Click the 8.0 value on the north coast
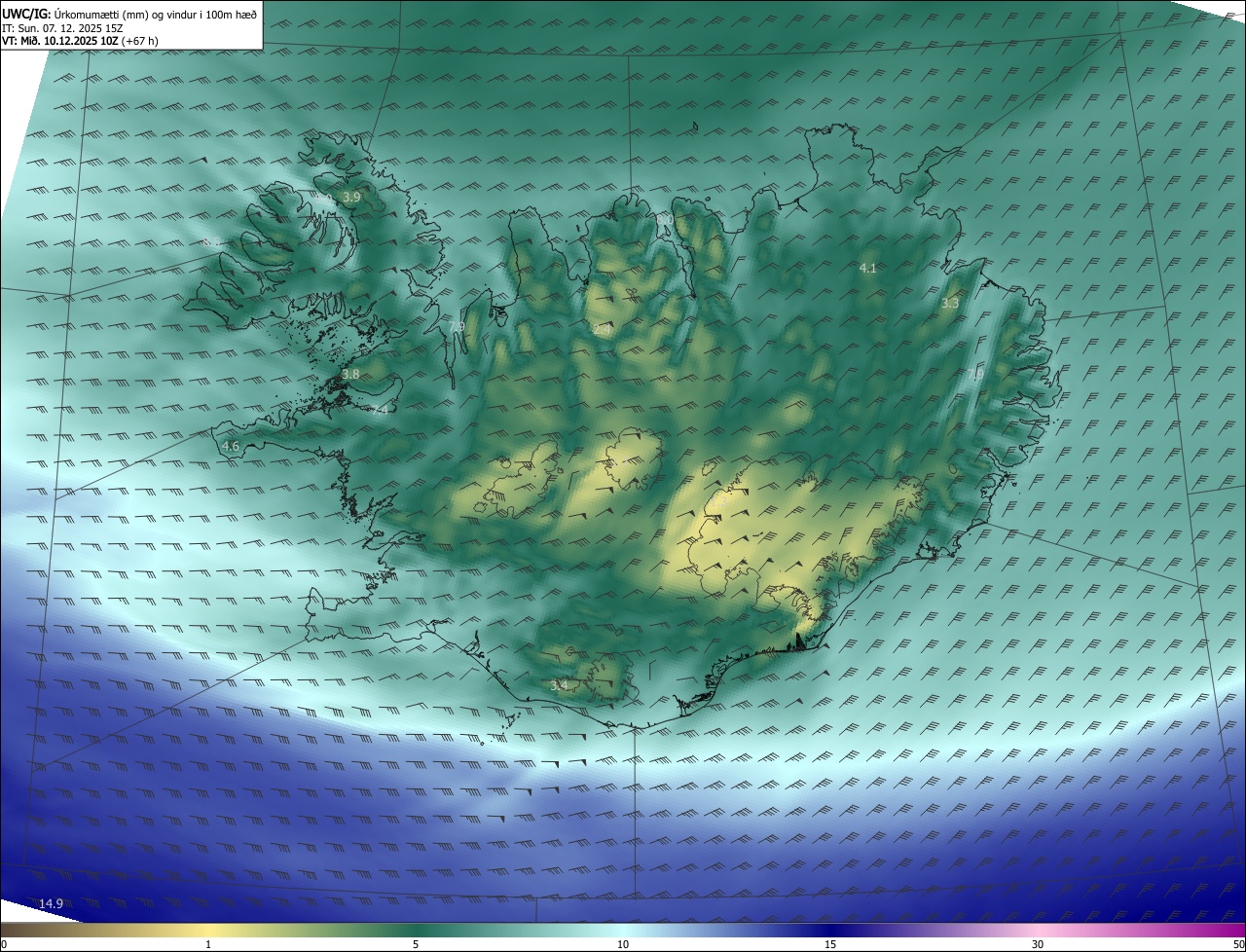 (x=665, y=221)
